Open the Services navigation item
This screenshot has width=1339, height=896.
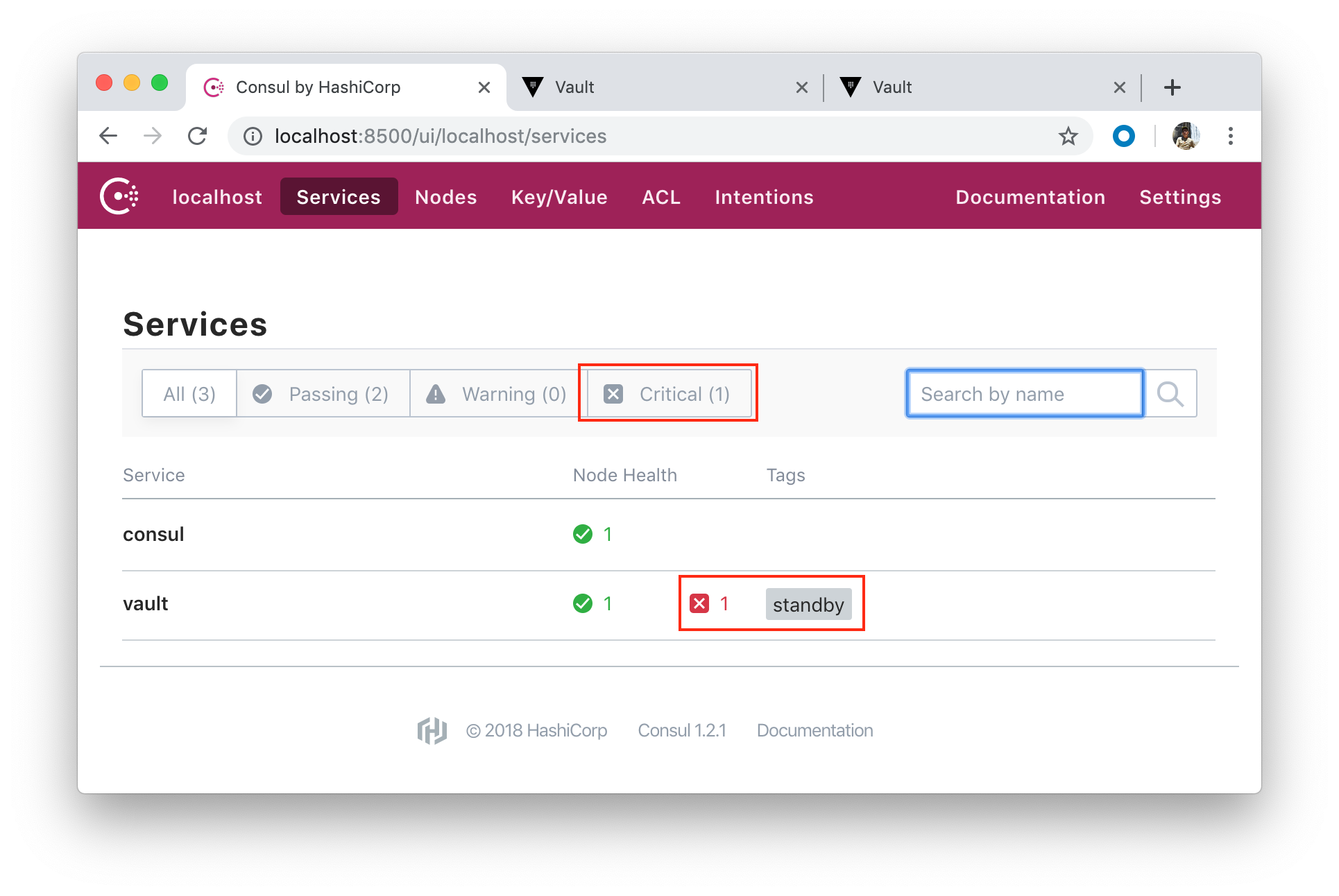coord(339,197)
